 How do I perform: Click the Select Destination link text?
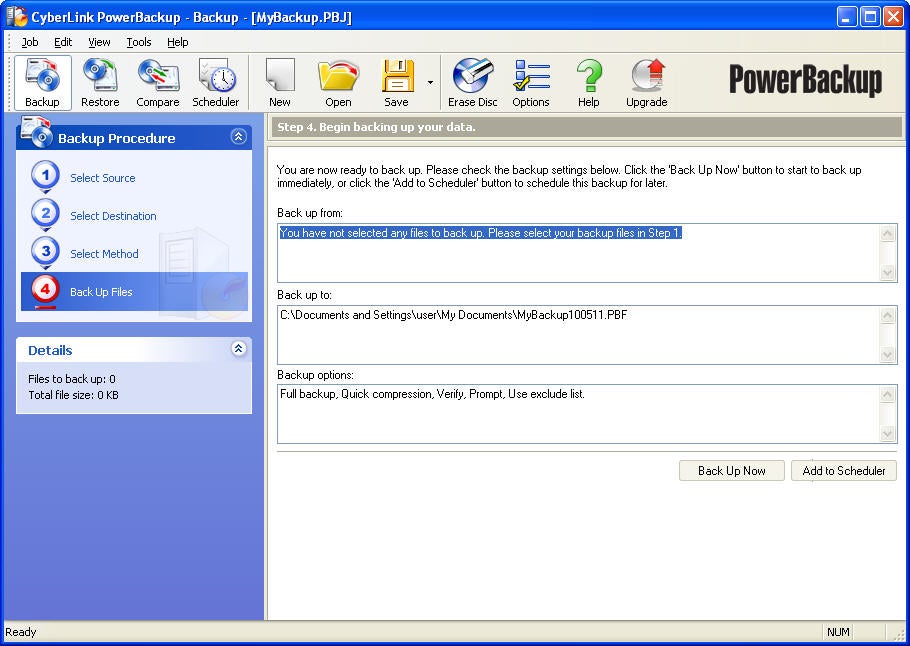(113, 216)
